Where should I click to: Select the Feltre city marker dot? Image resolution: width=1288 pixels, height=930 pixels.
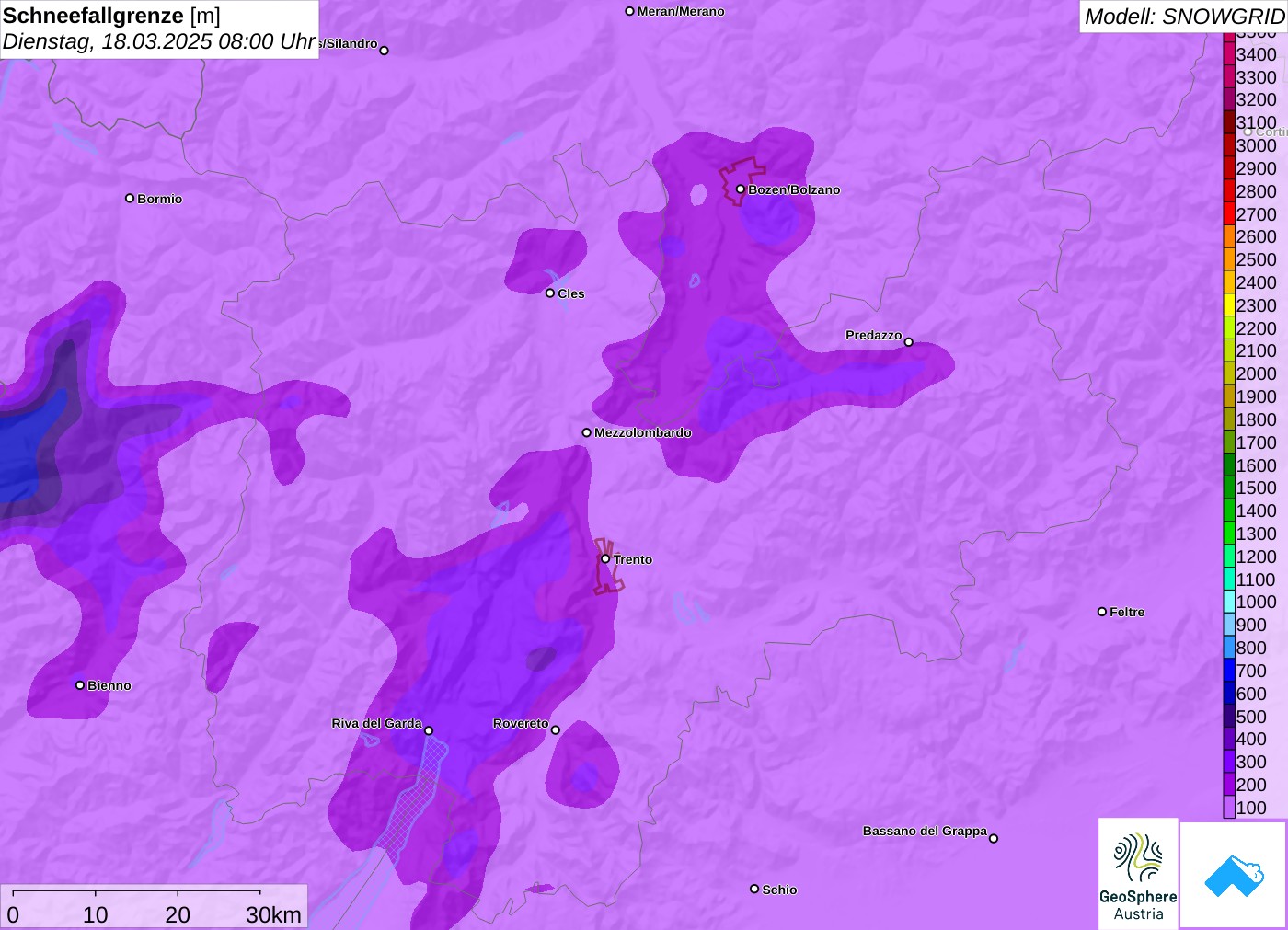click(x=1102, y=612)
